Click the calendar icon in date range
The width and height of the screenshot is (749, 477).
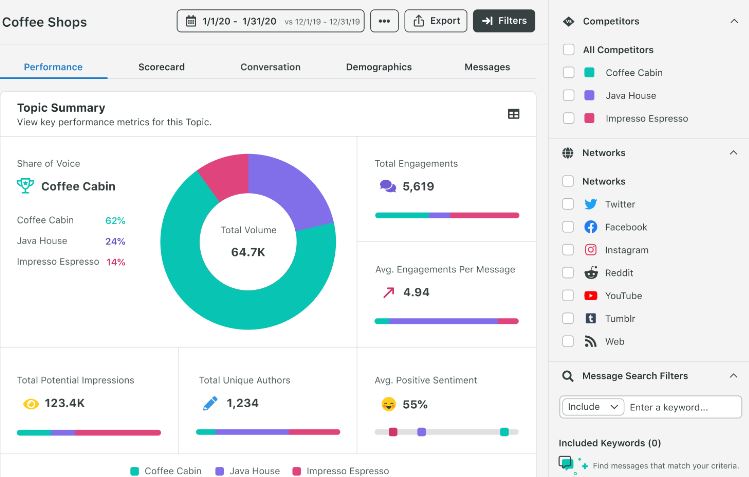[191, 21]
